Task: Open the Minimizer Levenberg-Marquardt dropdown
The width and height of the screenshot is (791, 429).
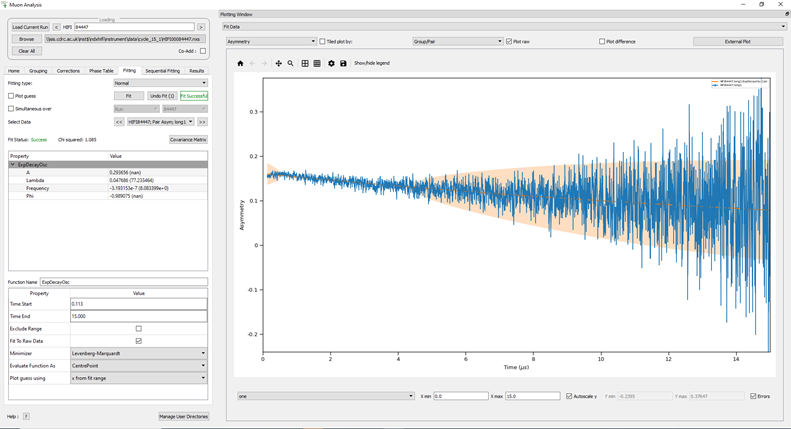Action: [x=138, y=353]
